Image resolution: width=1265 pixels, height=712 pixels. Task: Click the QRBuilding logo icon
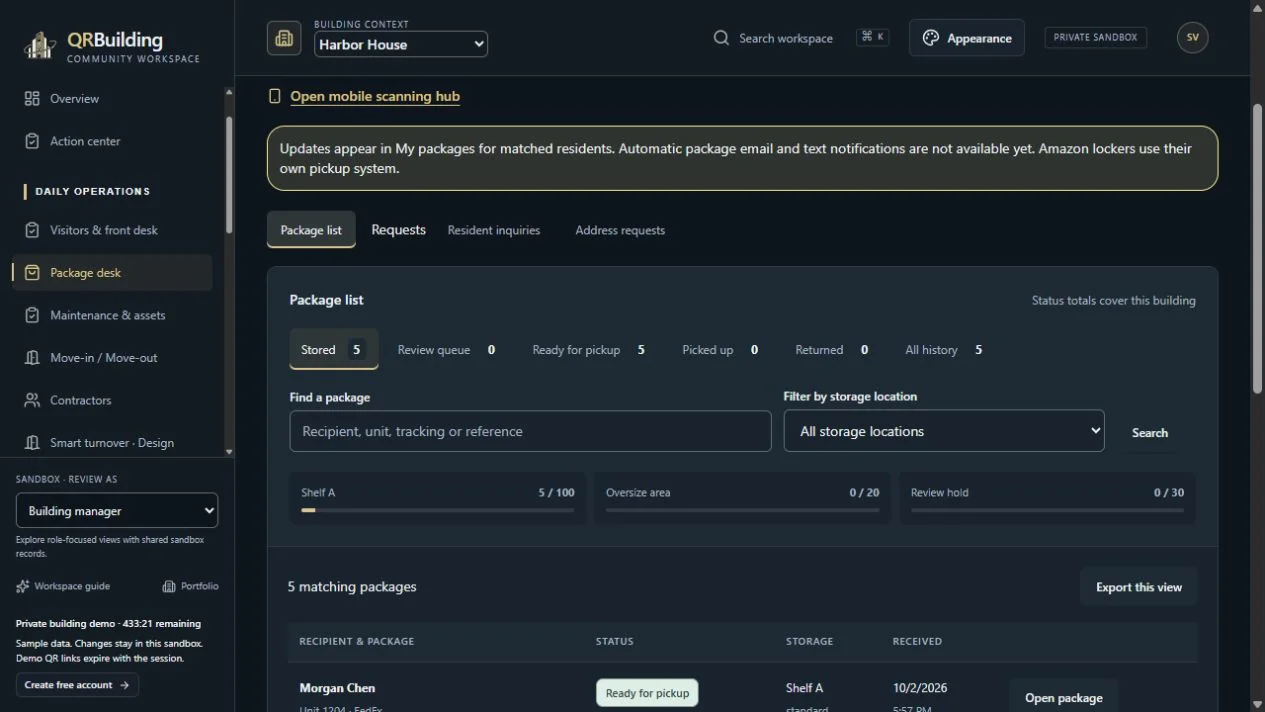(40, 45)
